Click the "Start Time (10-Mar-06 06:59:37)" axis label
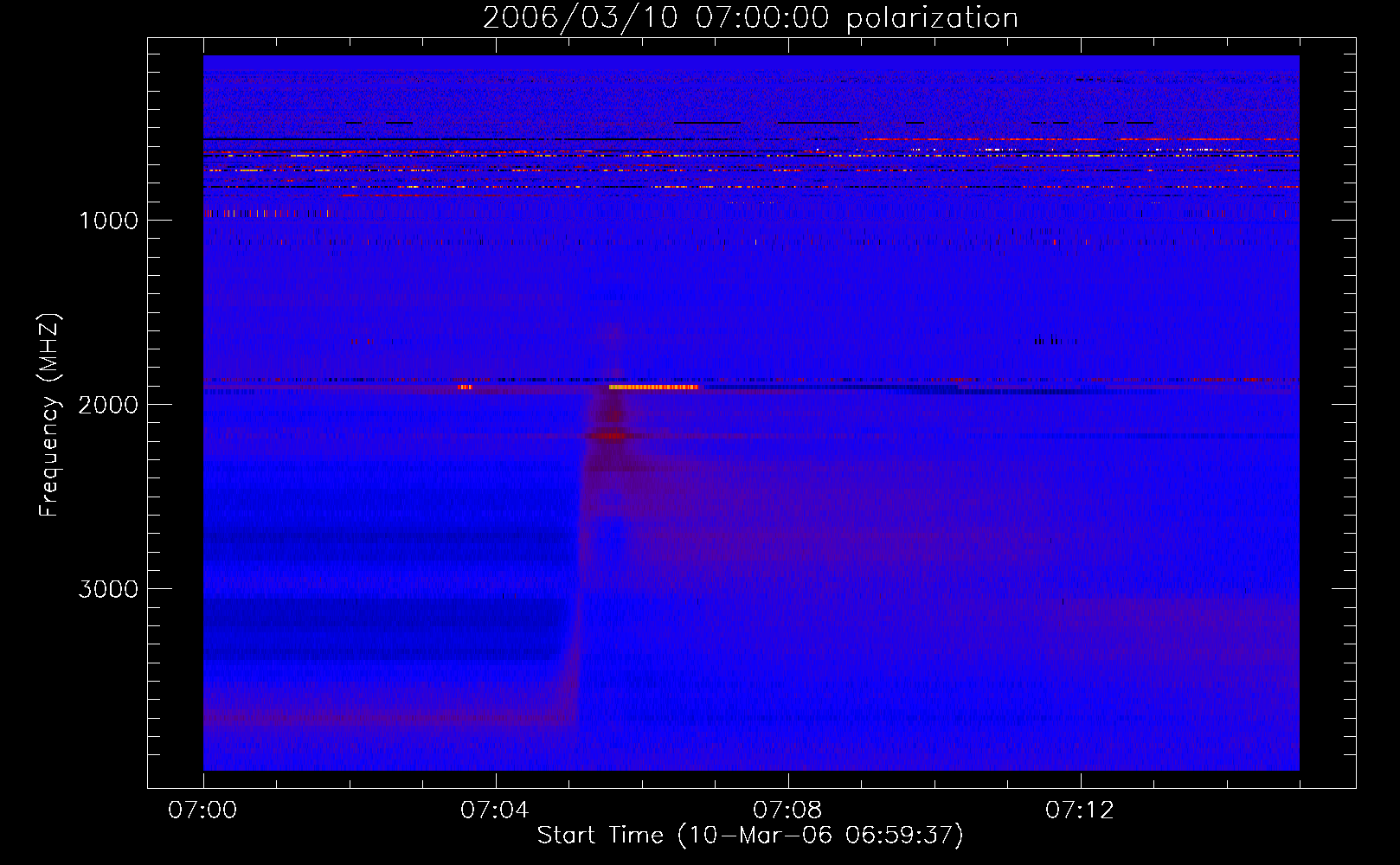The height and width of the screenshot is (865, 1400). coord(750,836)
